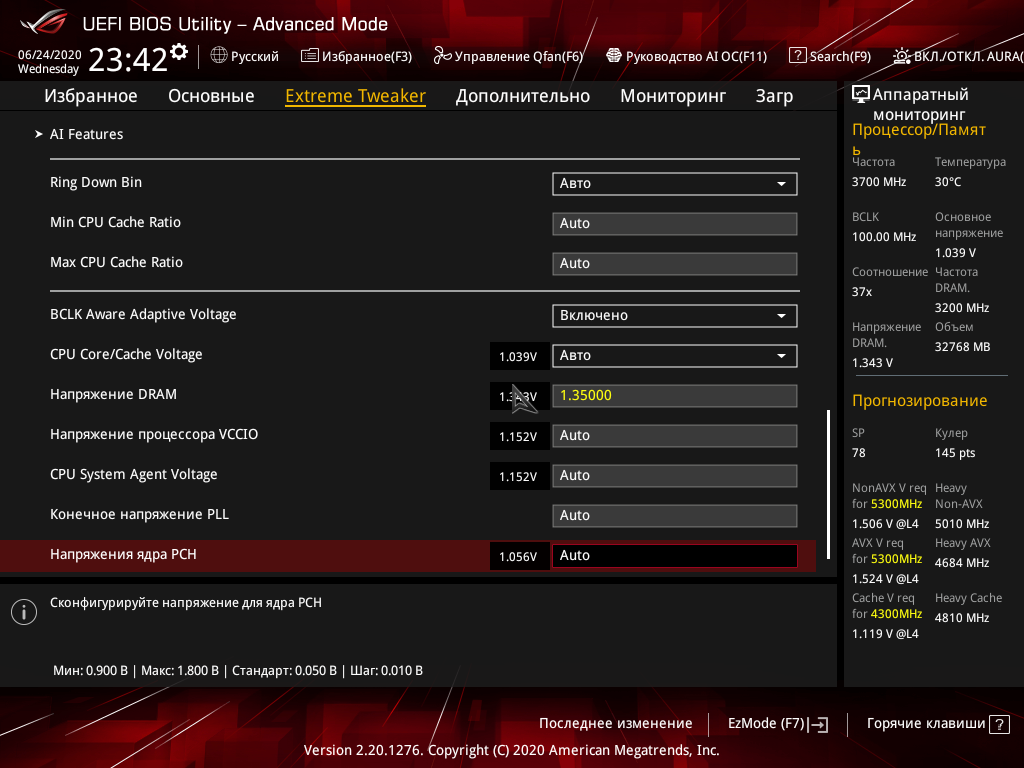The height and width of the screenshot is (768, 1024).
Task: Click Min CPU Cache Ratio field
Action: tap(675, 224)
